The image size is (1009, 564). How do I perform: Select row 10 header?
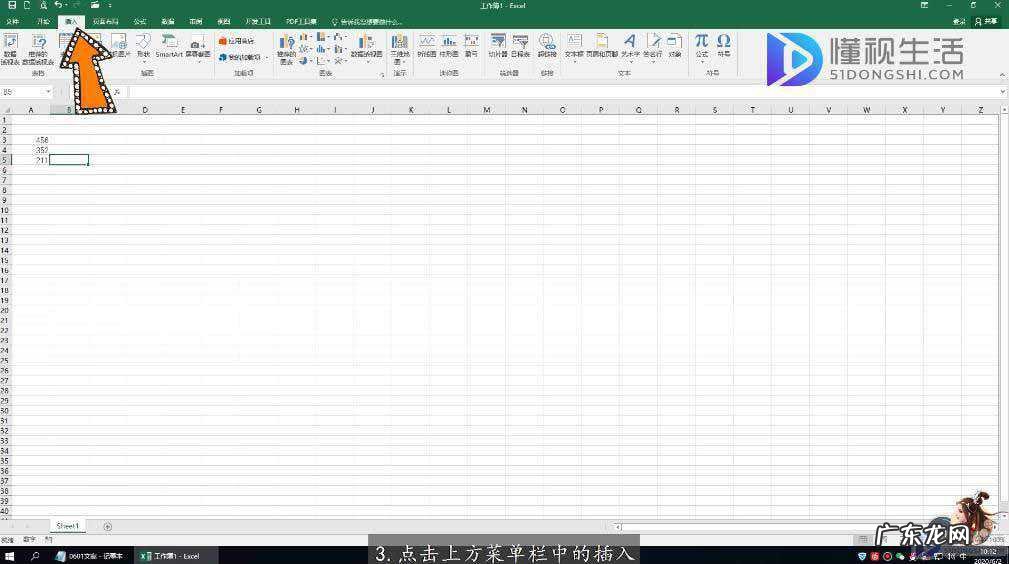click(5, 210)
